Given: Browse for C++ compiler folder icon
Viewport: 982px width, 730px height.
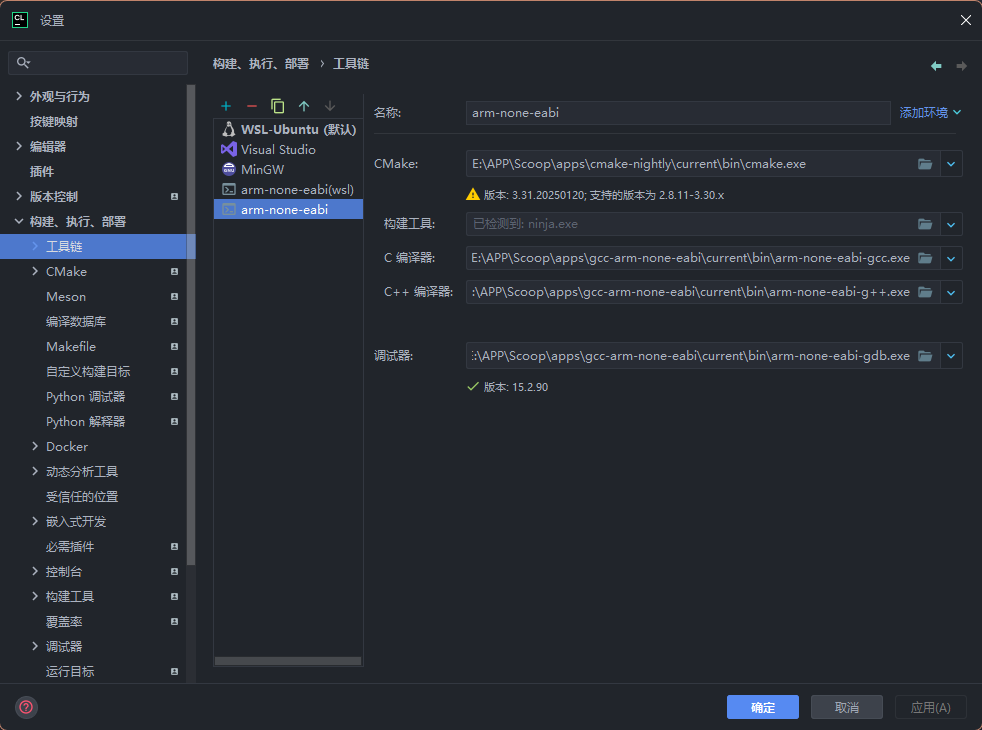Looking at the screenshot, I should 925,292.
